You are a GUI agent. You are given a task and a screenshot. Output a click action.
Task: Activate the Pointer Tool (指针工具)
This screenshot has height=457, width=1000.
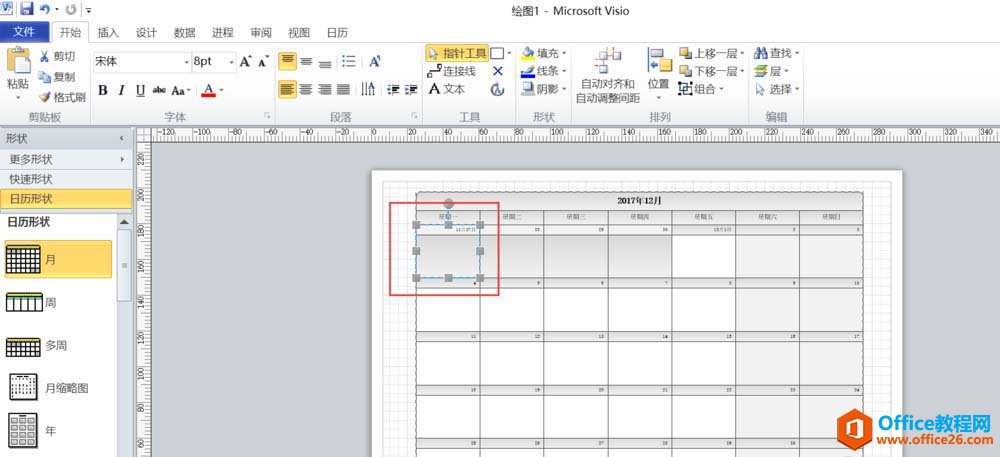point(457,53)
